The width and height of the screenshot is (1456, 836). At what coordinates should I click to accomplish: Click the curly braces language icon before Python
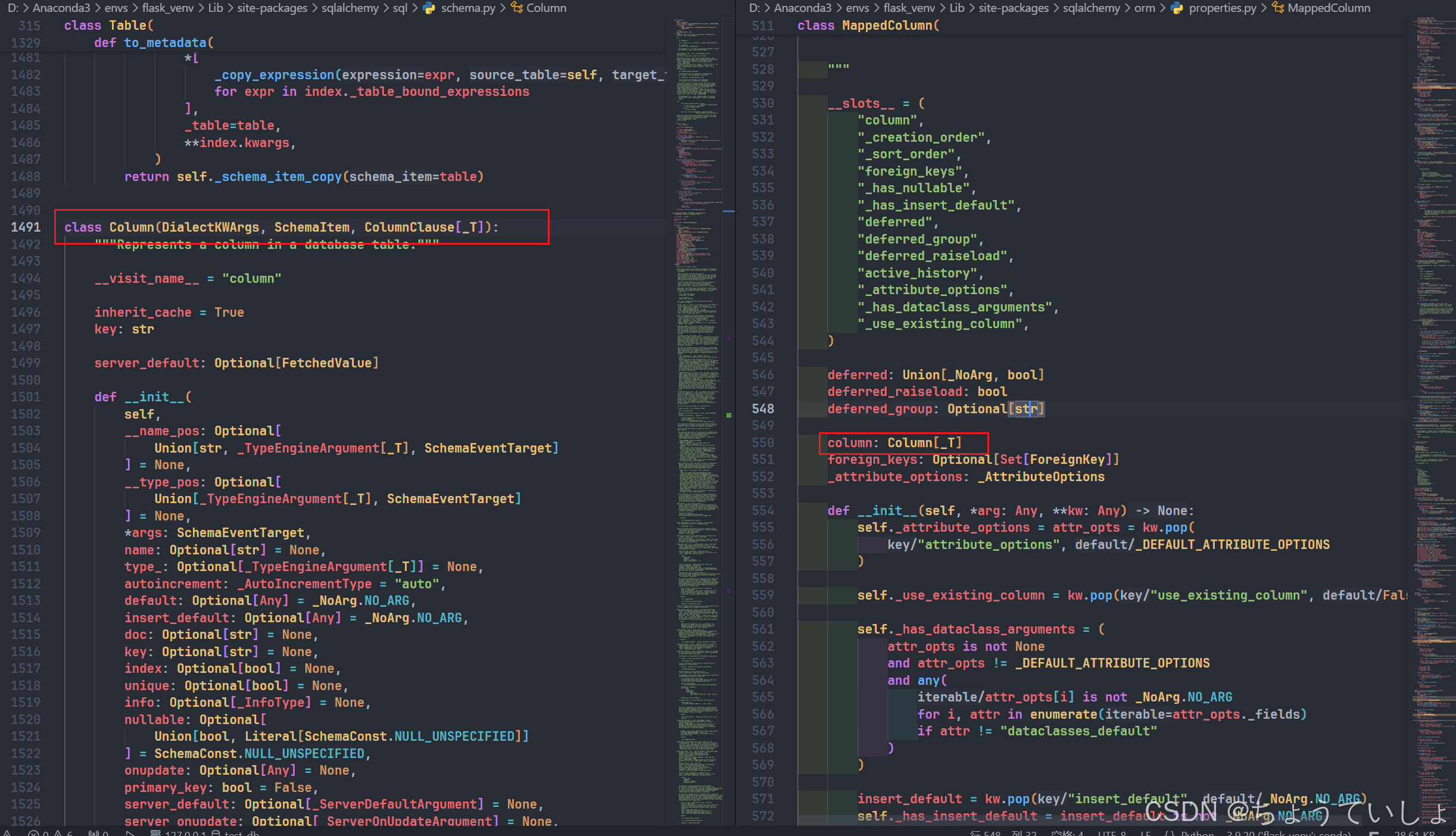click(x=1170, y=833)
